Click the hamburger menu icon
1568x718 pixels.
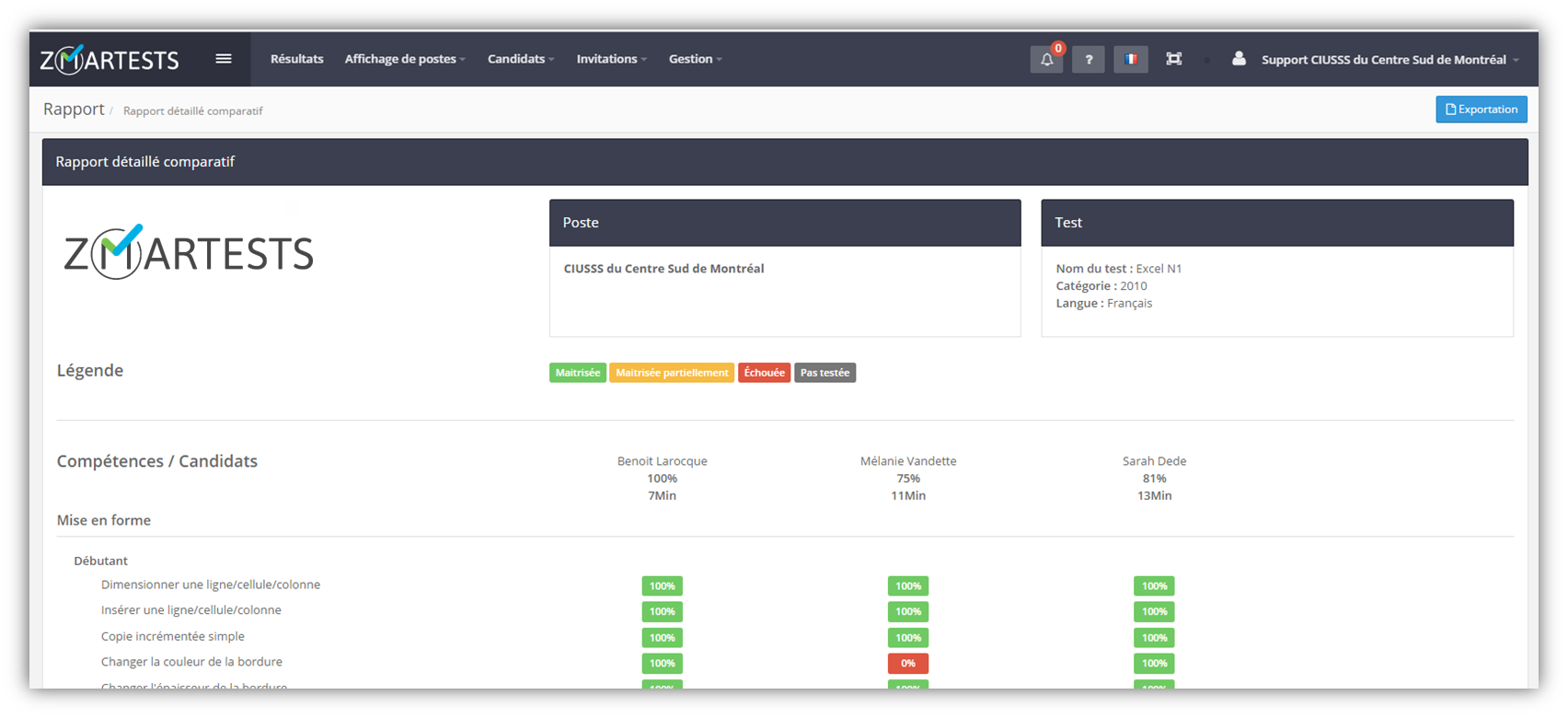pyautogui.click(x=223, y=59)
